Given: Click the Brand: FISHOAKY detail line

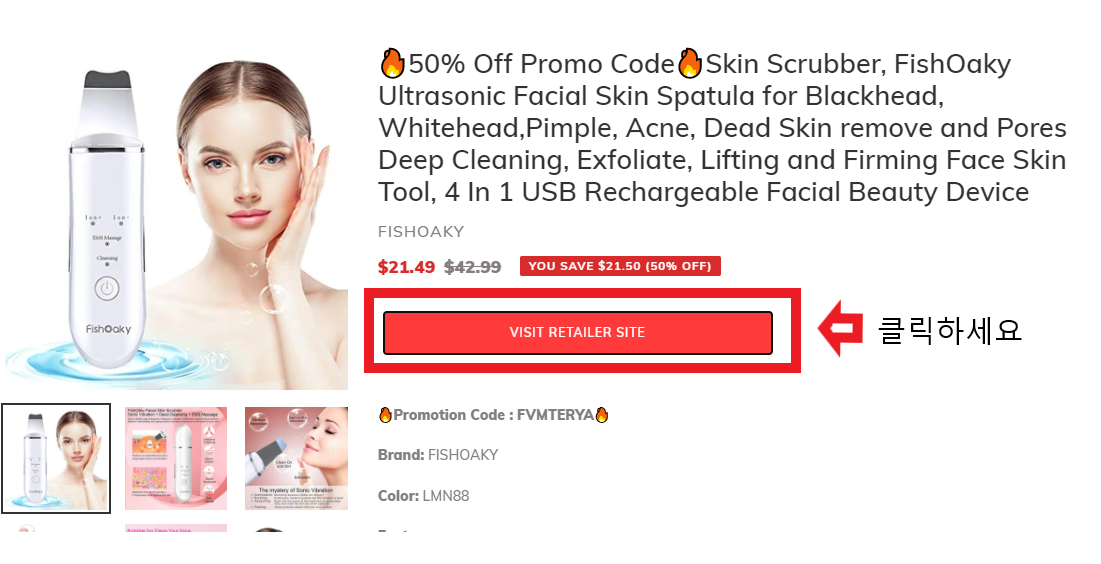Looking at the screenshot, I should tap(437, 455).
